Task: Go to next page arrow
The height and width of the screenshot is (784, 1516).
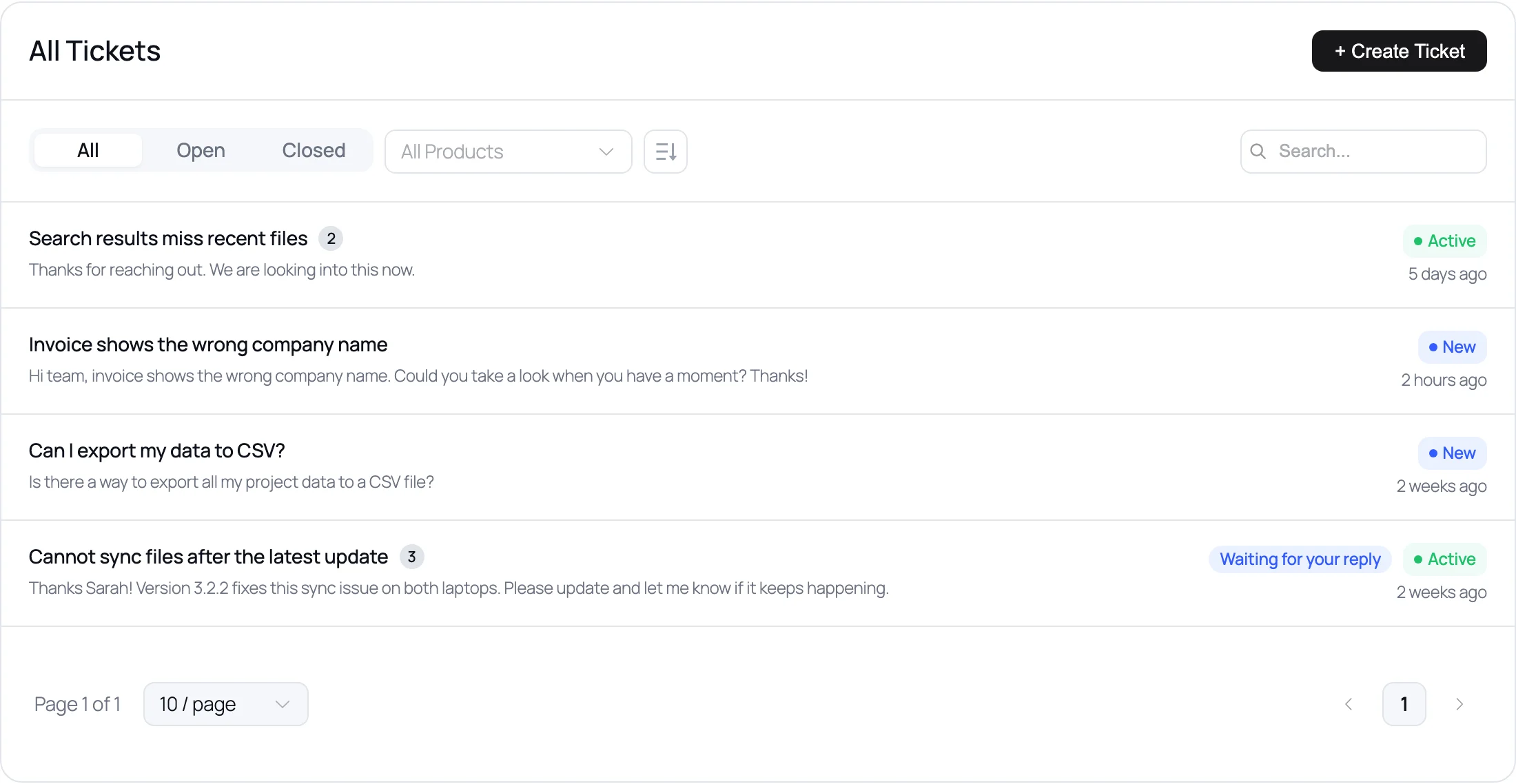Action: (1459, 704)
